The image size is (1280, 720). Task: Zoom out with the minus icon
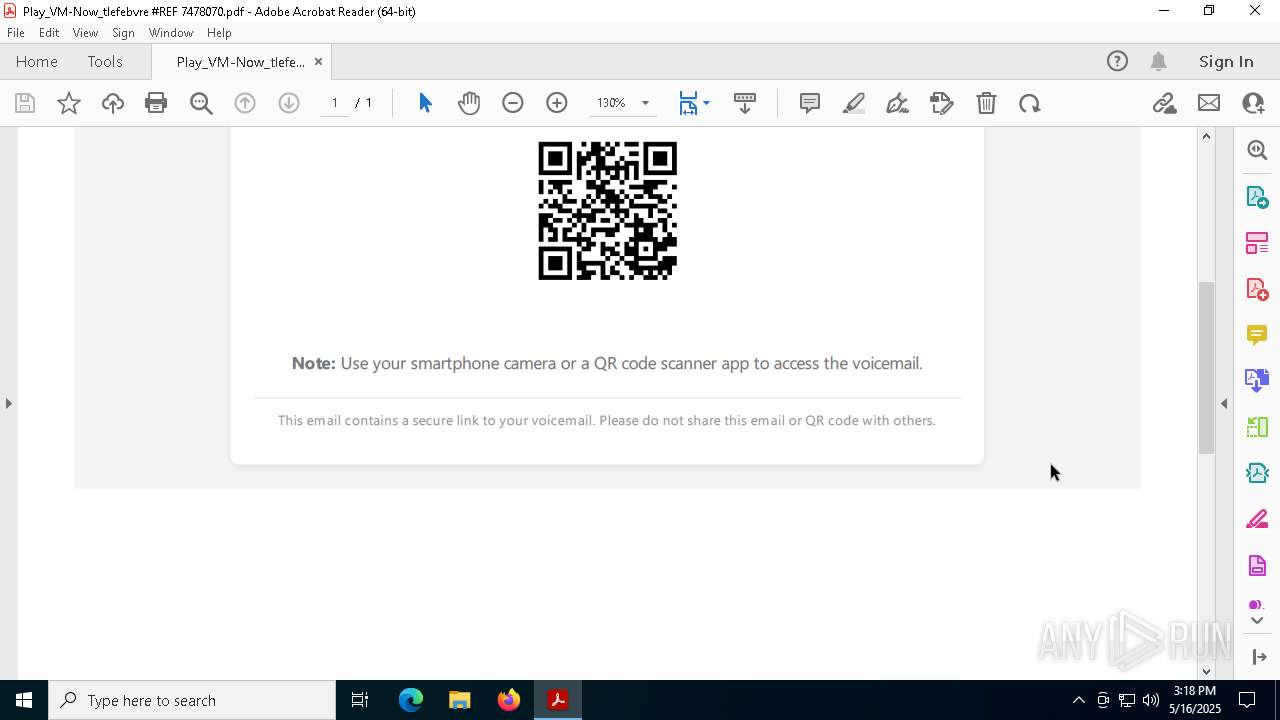click(x=513, y=103)
